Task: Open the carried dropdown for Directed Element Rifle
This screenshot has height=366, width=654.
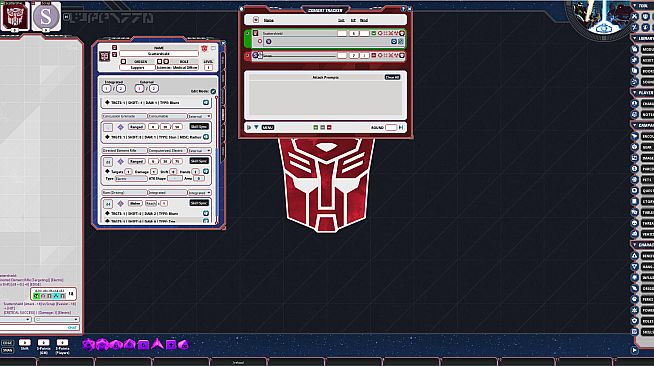Action: coord(199,150)
